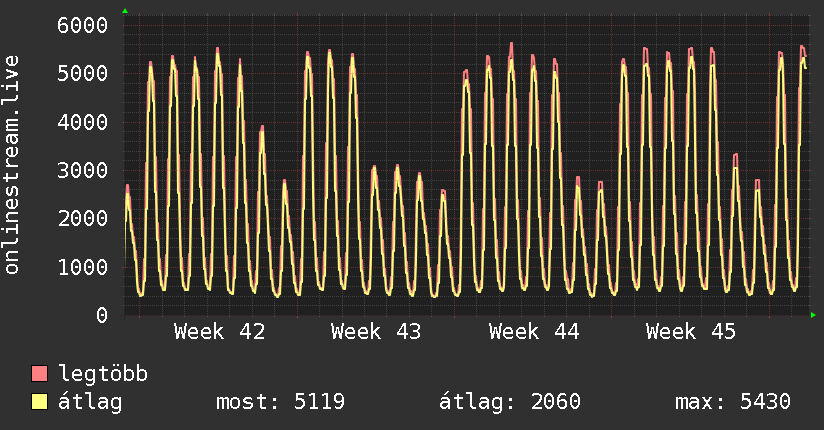Click the 6000 y-axis tick label
824x430 pixels.
81,25
